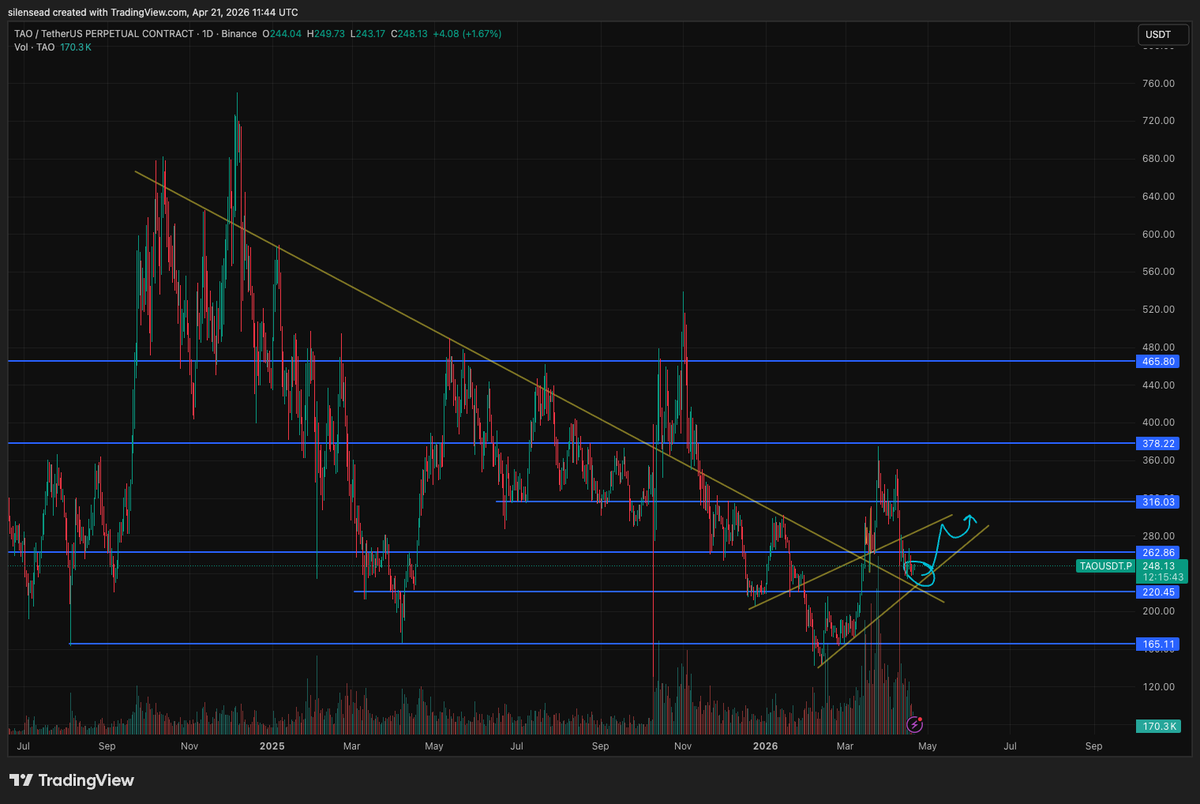Click the 520.00 price axis label

tap(1158, 310)
